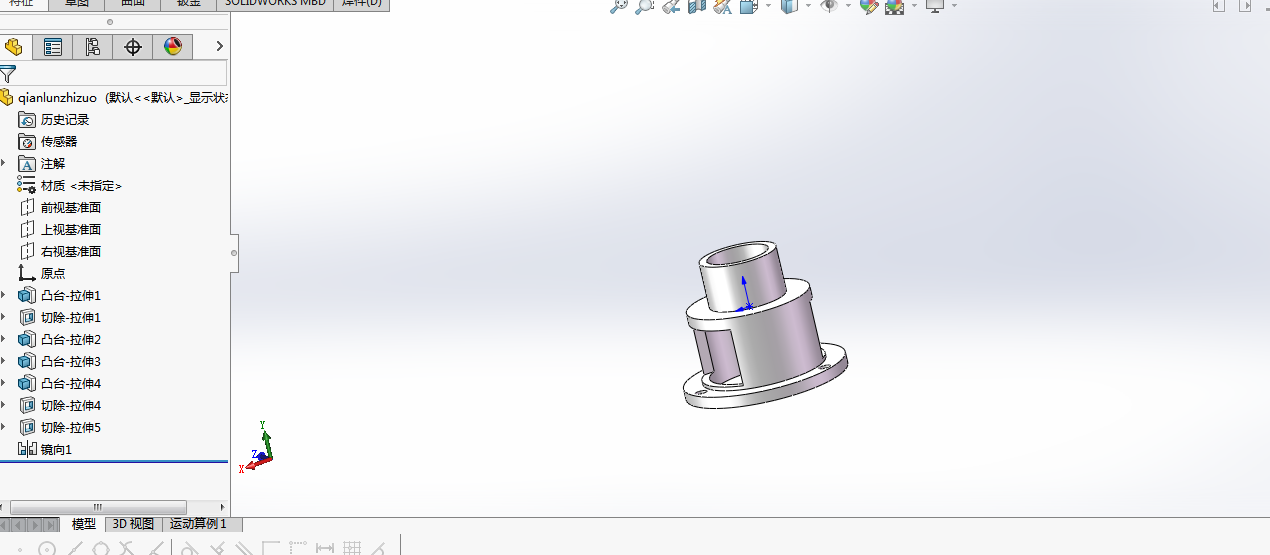Click the first tab scroll arrow
This screenshot has width=1270, height=555.
6,524
